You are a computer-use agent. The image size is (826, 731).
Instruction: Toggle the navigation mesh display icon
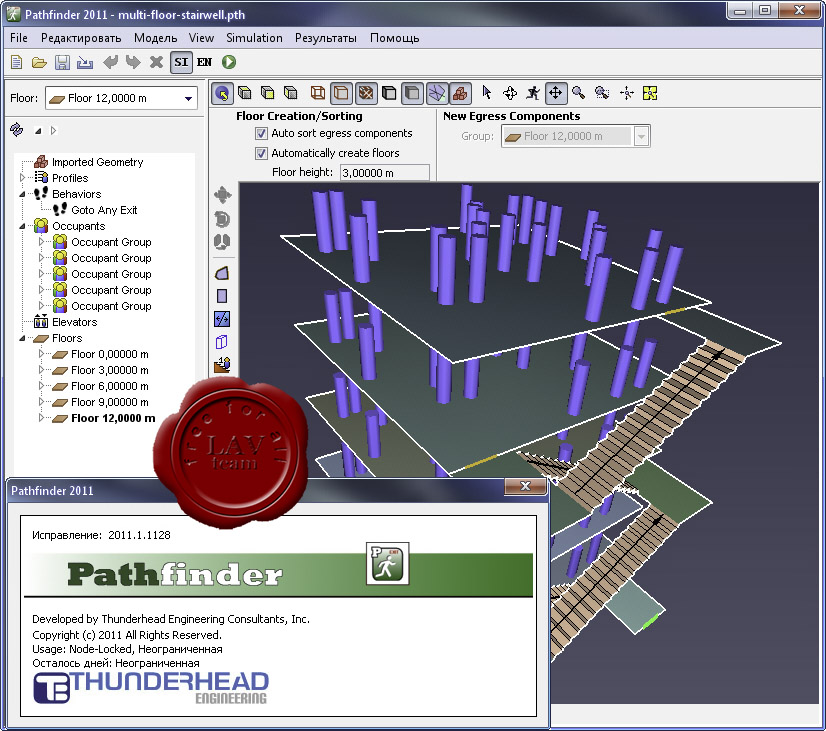click(x=436, y=93)
